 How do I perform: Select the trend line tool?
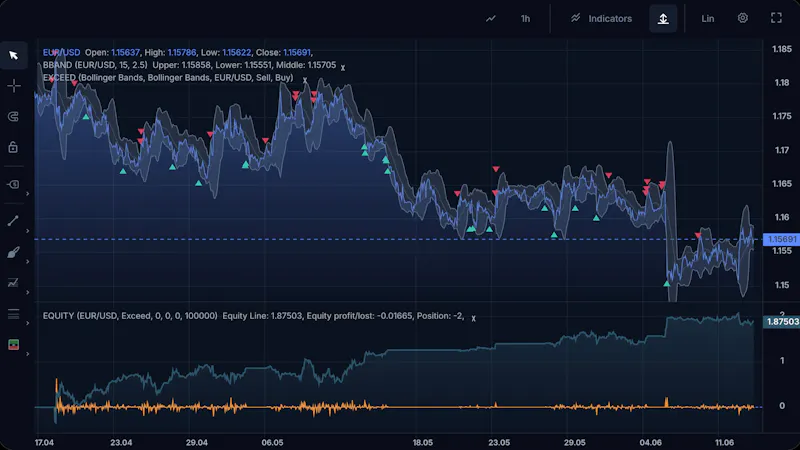pyautogui.click(x=14, y=221)
